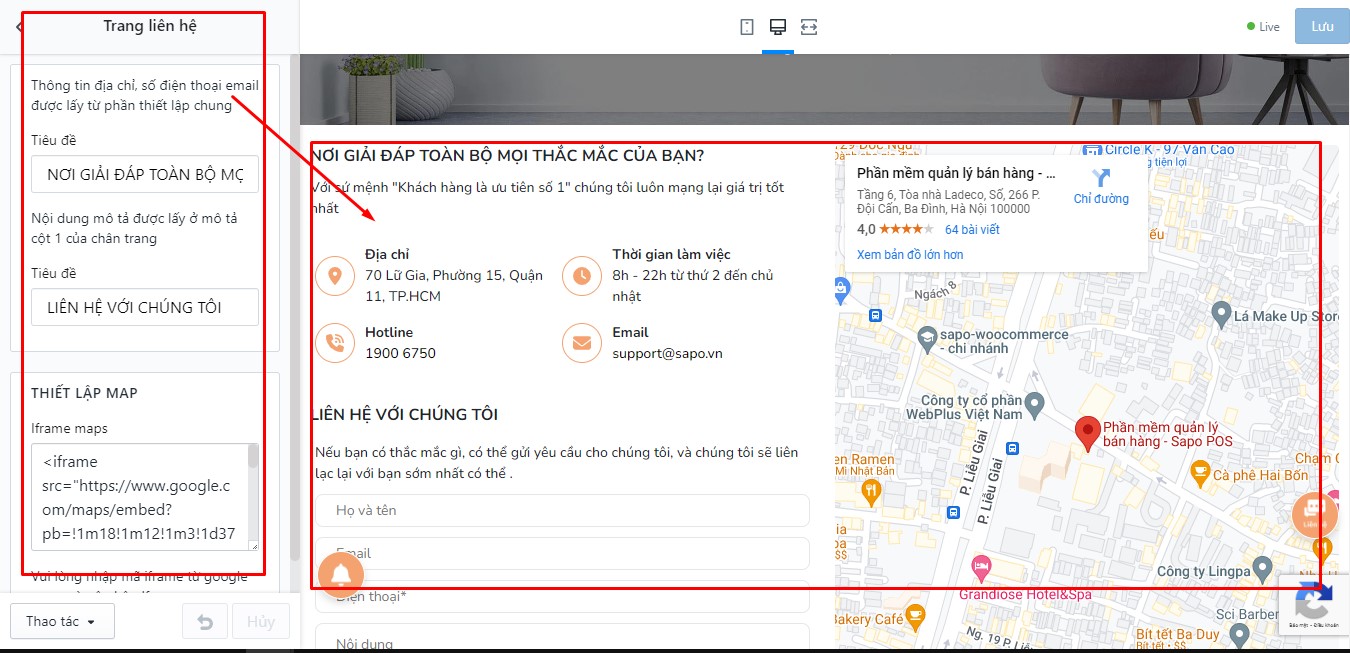This screenshot has width=1350, height=653.
Task: Select desktop preview icon
Action: (777, 27)
